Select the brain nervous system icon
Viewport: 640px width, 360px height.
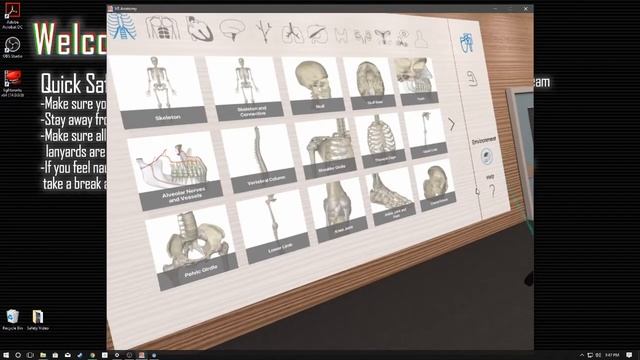pos(233,30)
